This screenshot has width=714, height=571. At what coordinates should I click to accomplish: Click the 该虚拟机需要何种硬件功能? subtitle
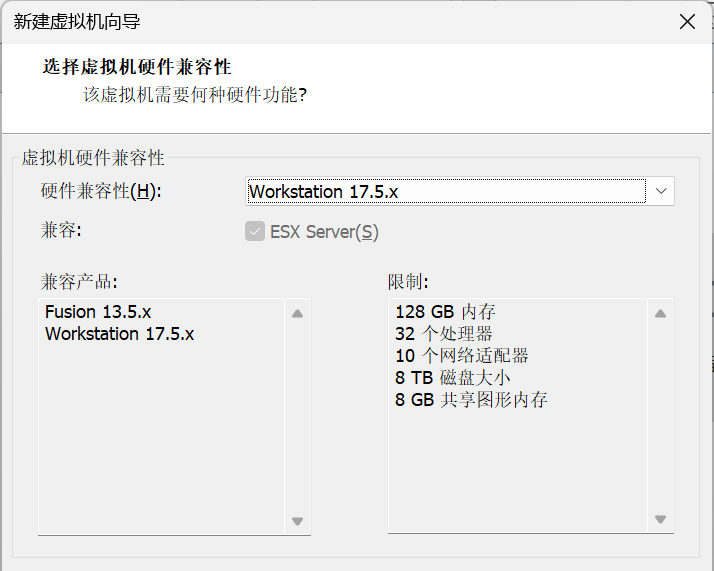point(195,95)
